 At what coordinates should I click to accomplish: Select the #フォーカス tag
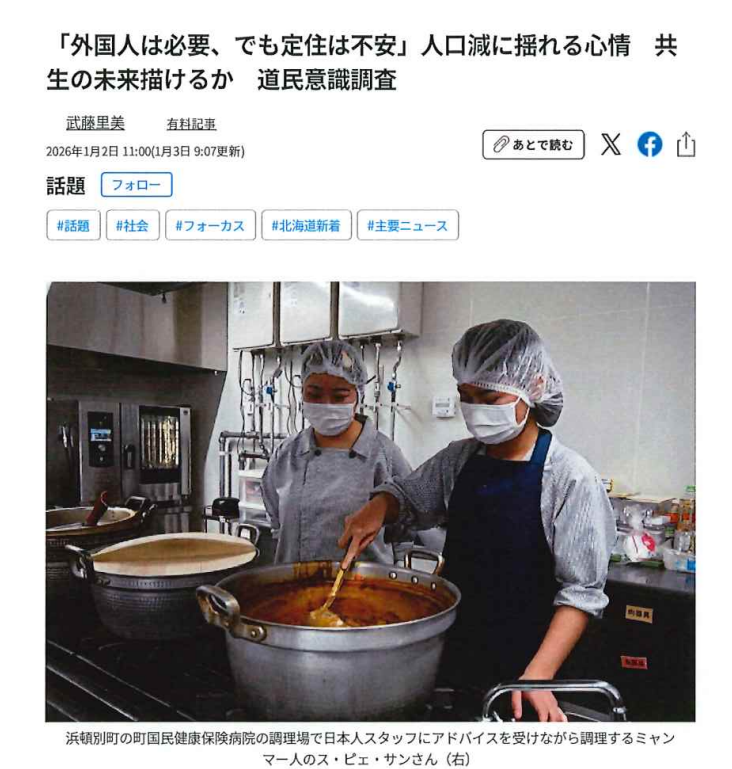(210, 225)
